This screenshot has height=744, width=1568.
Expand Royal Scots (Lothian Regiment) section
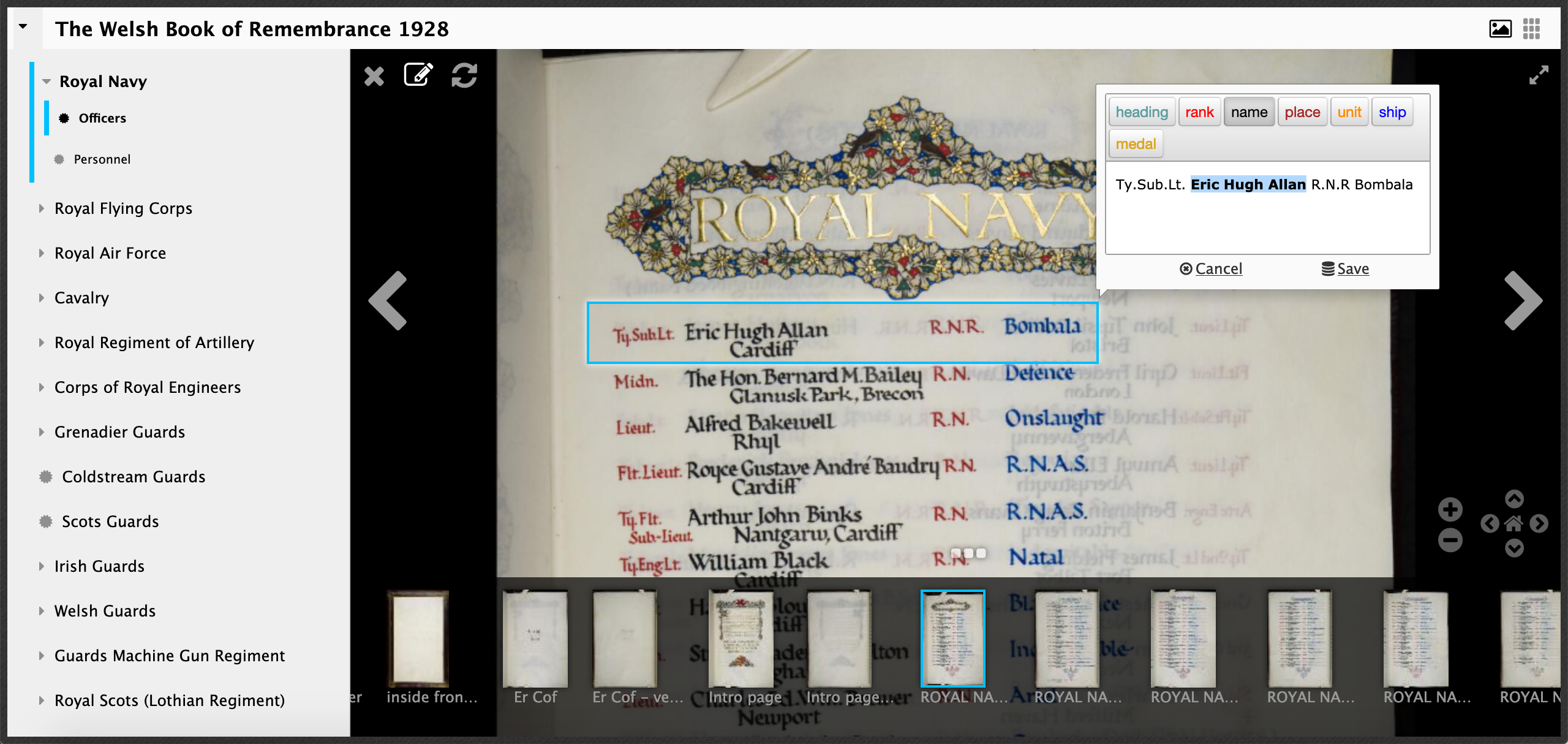click(x=42, y=700)
